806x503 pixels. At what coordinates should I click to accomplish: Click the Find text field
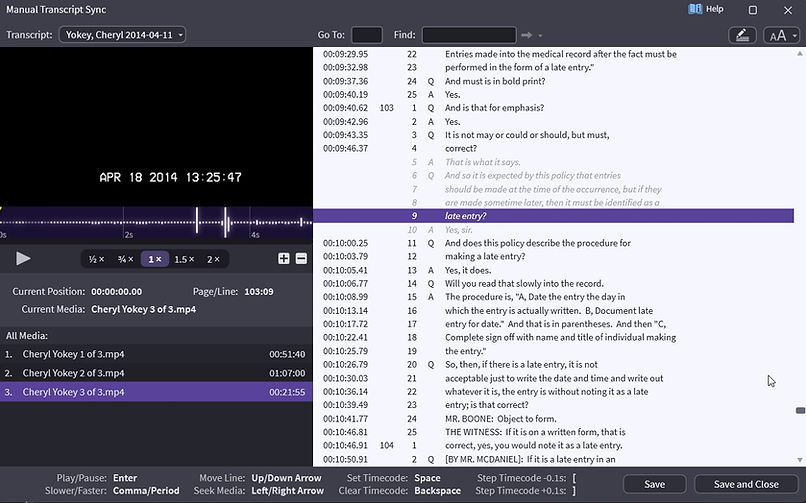pos(468,35)
